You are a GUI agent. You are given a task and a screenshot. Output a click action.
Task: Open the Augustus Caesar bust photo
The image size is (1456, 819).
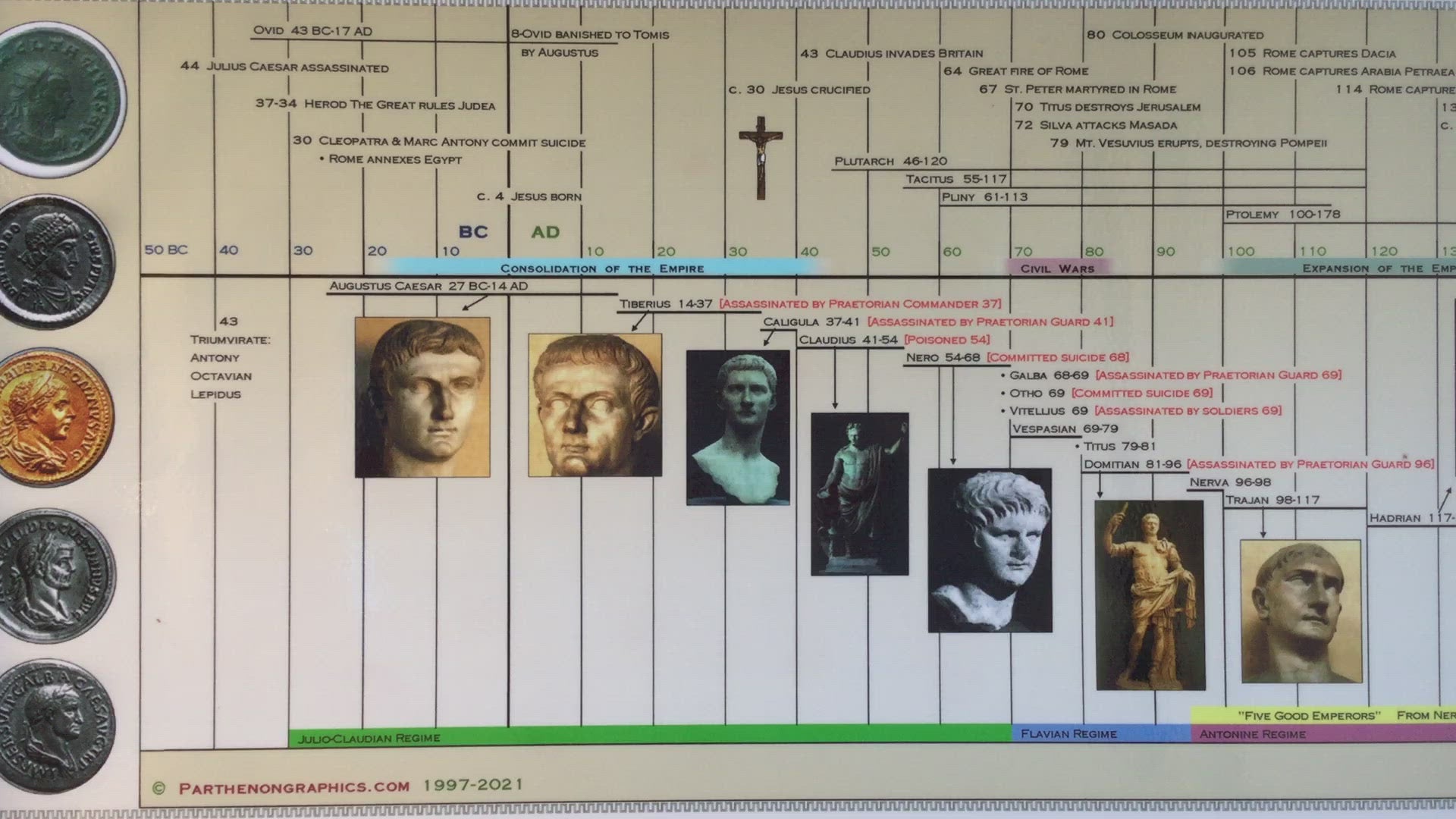pyautogui.click(x=422, y=397)
